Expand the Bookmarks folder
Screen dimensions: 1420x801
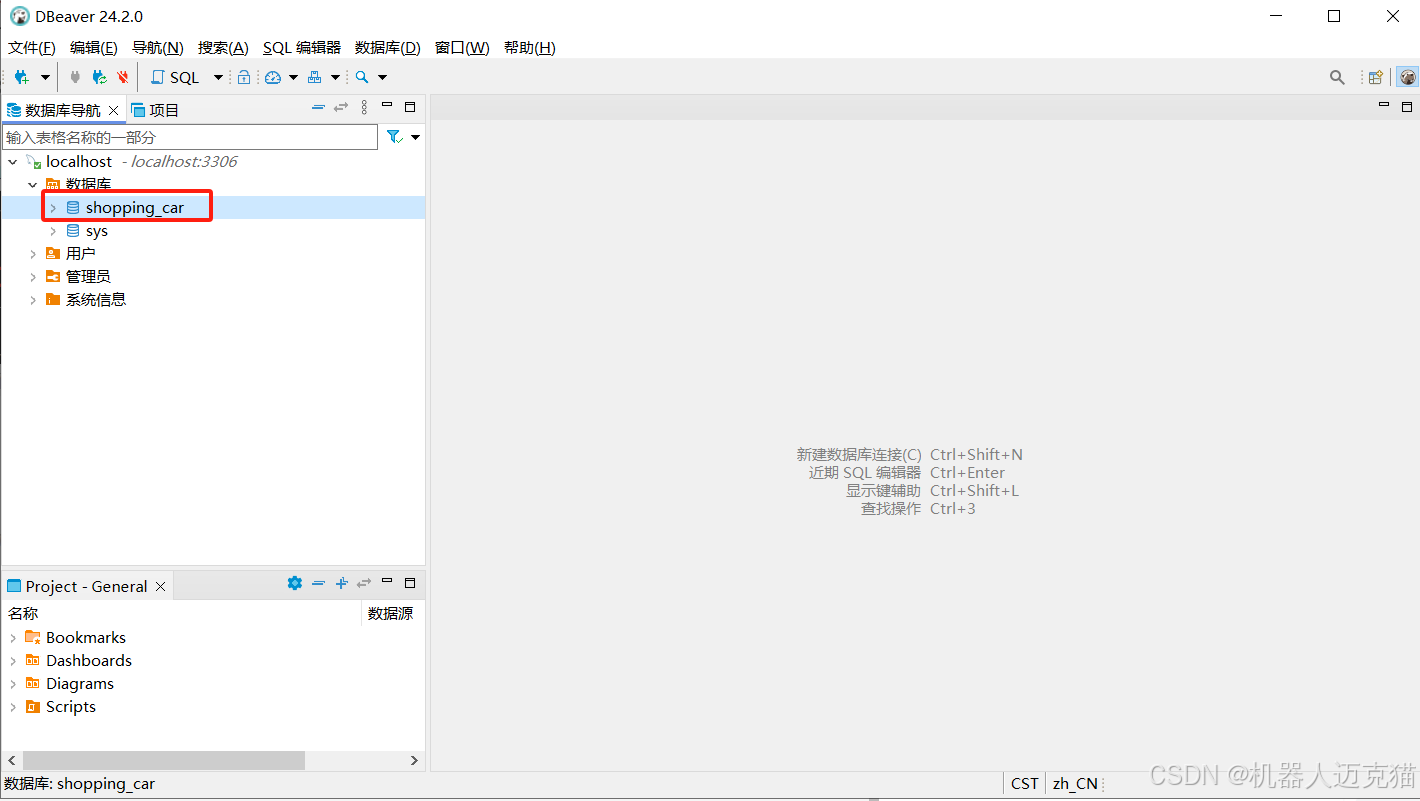click(13, 638)
